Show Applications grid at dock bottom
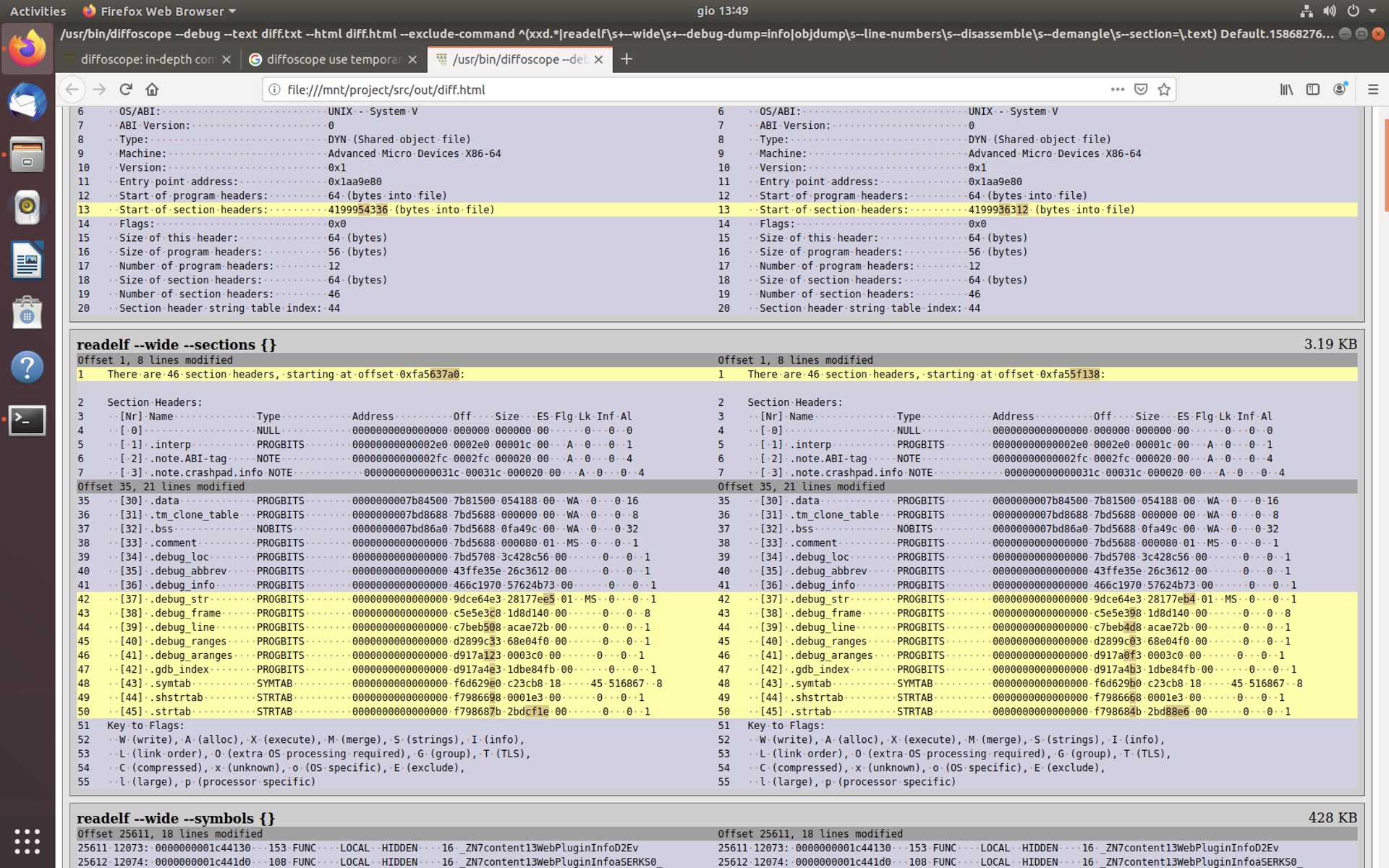Viewport: 1389px width, 868px height. pyautogui.click(x=27, y=841)
